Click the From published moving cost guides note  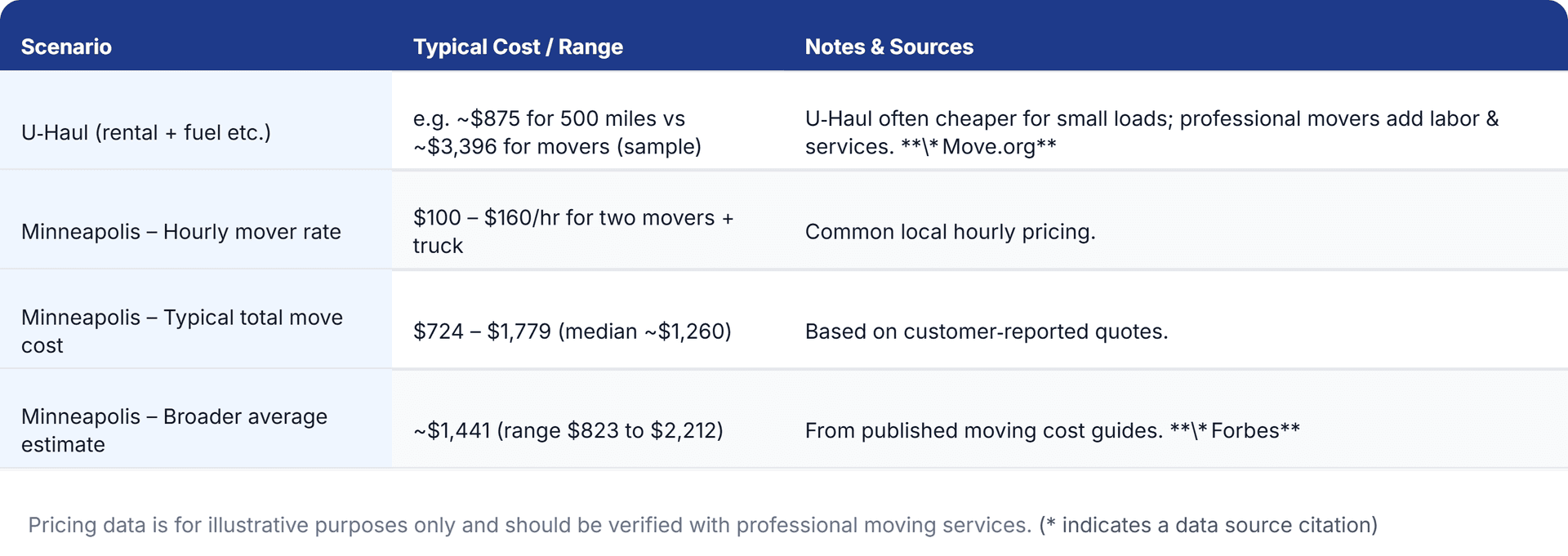click(x=983, y=430)
